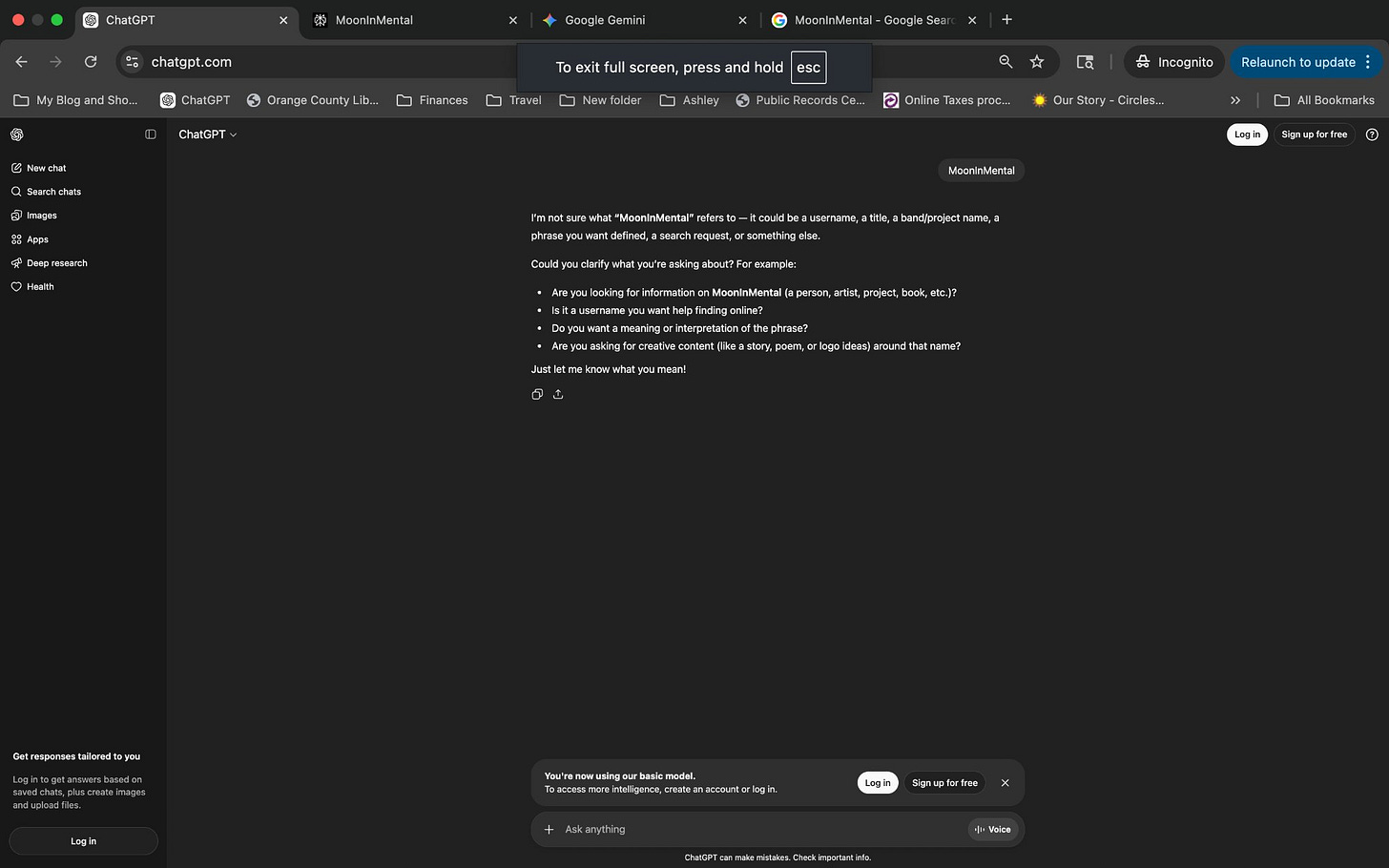Open Public Records Ce... bookmark
The height and width of the screenshot is (868, 1389).
[800, 100]
